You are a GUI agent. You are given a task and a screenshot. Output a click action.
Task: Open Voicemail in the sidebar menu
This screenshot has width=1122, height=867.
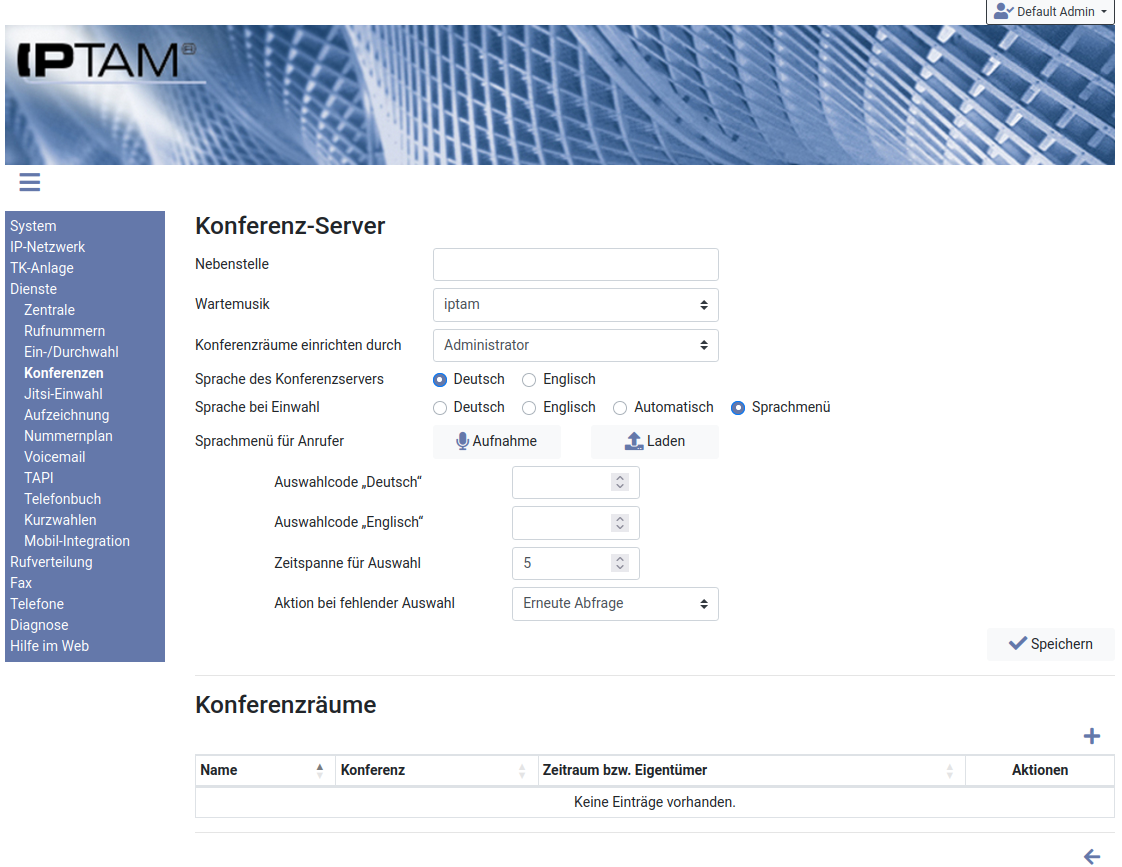(x=54, y=457)
